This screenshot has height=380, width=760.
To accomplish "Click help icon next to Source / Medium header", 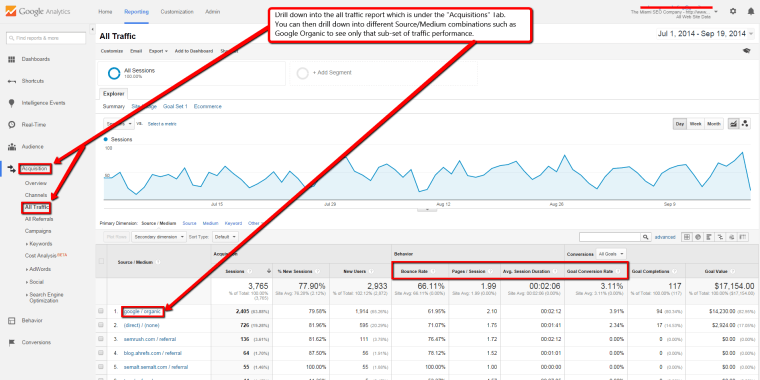I will click(158, 262).
